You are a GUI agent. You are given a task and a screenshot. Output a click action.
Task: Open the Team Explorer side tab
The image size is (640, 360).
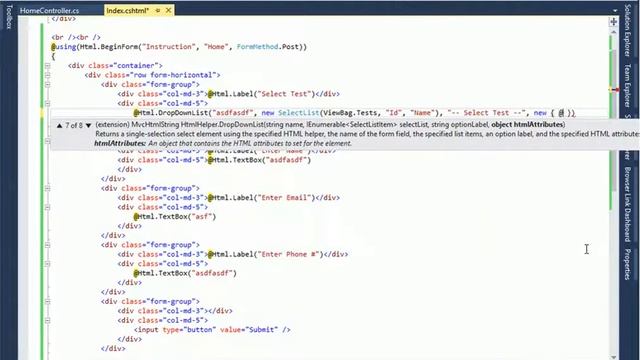point(628,85)
